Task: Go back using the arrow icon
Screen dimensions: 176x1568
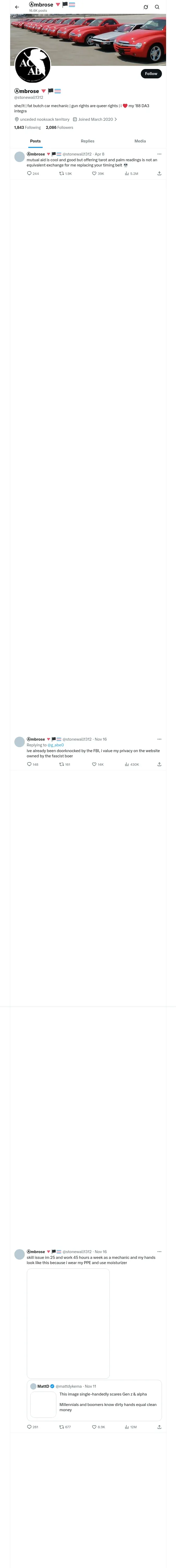Action: [x=17, y=7]
